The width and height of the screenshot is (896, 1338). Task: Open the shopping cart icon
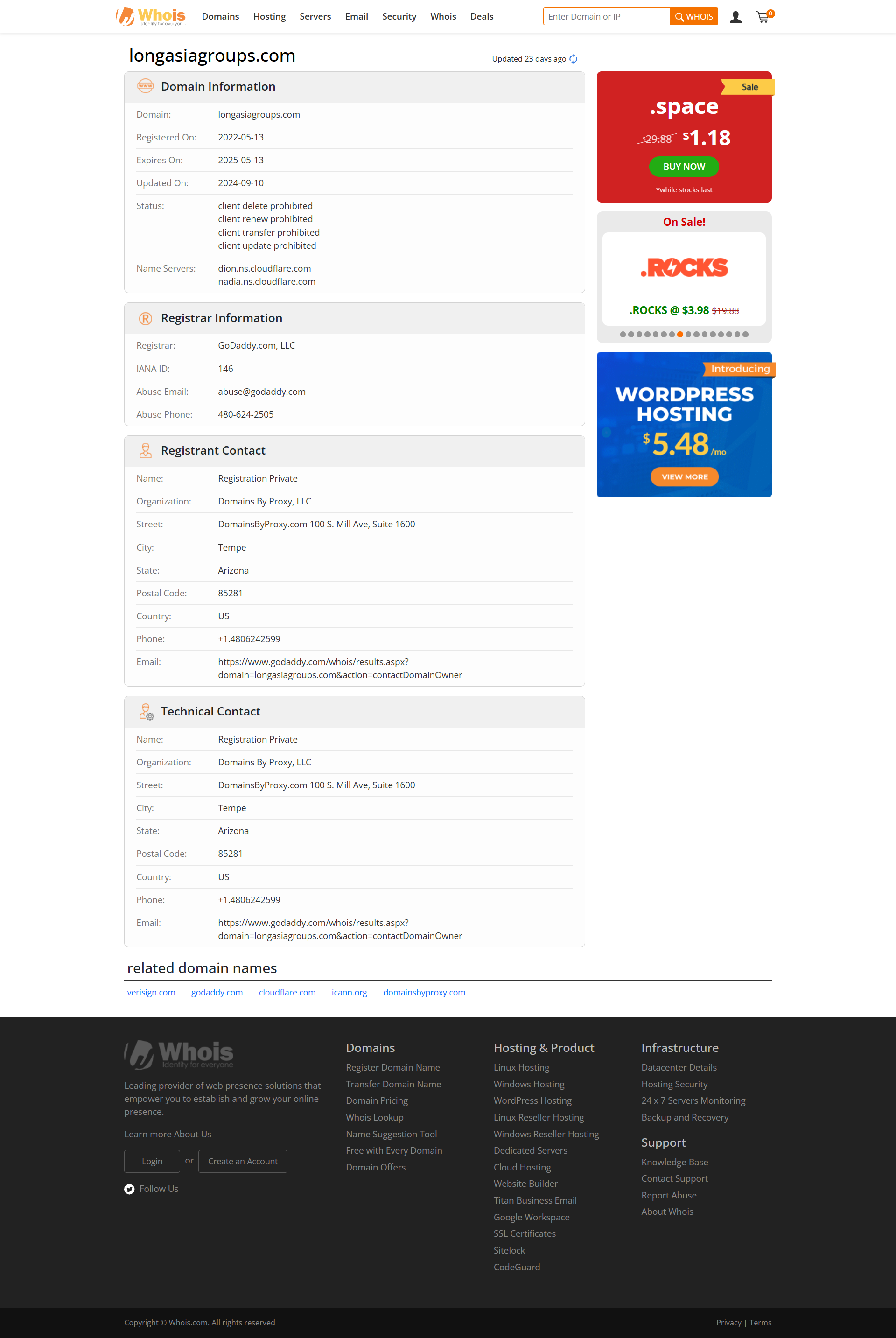tap(763, 17)
